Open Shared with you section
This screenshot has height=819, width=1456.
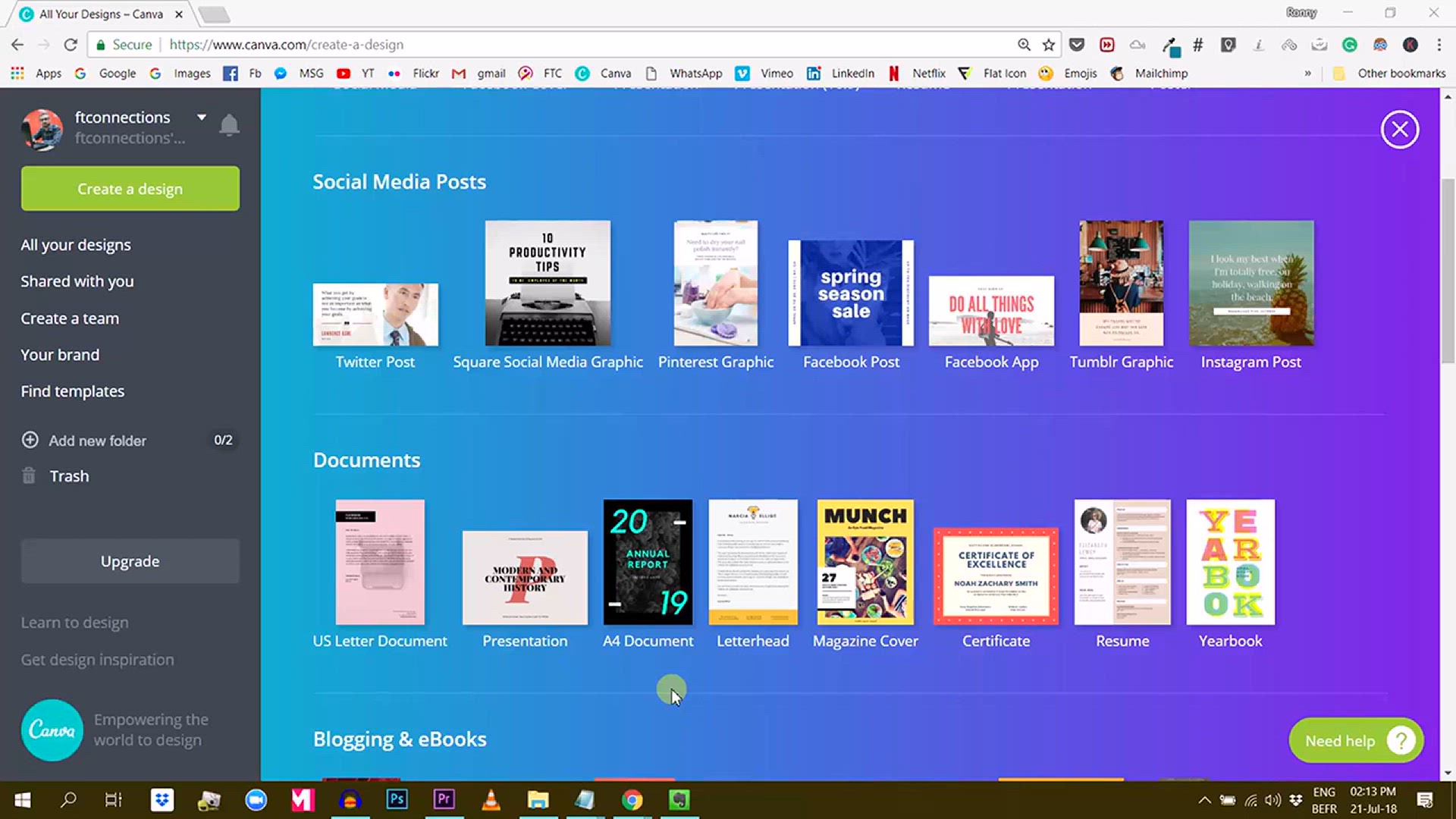[x=77, y=281]
